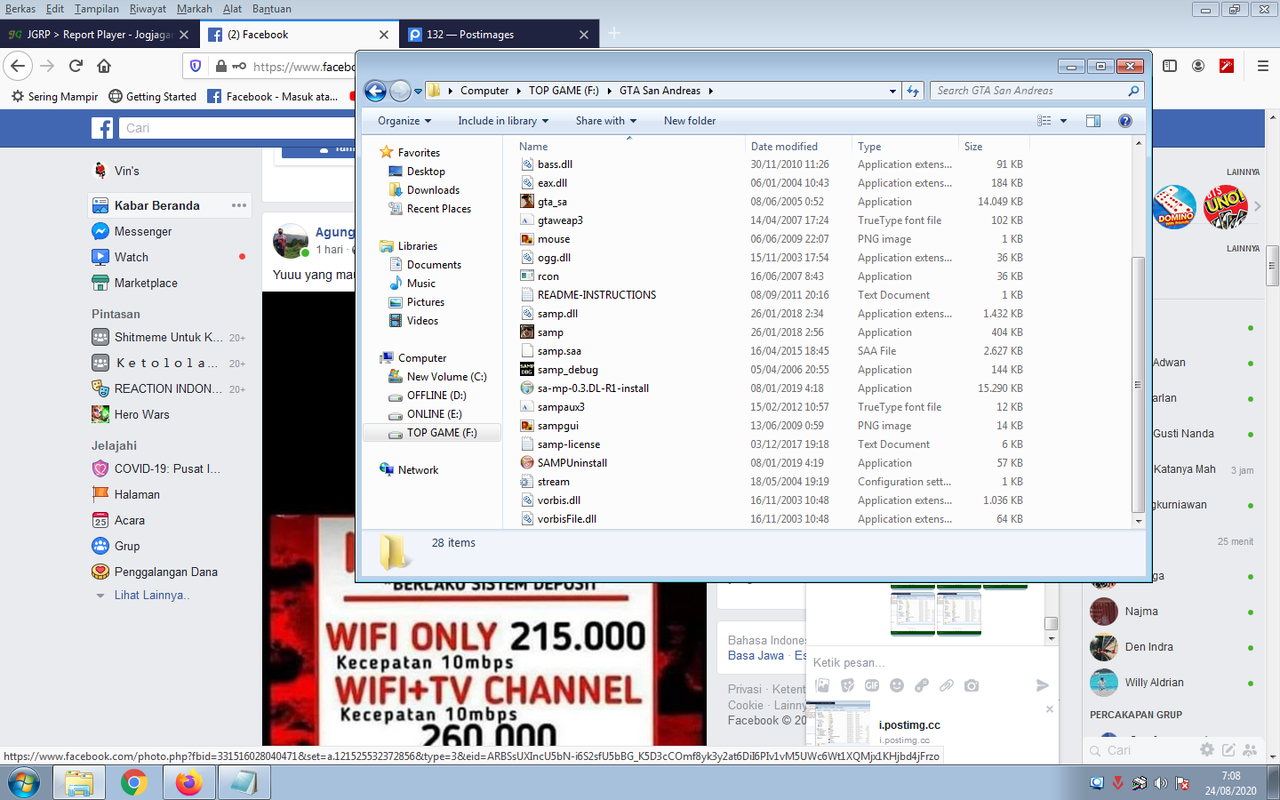Open Google Chrome from the taskbar
Image resolution: width=1280 pixels, height=800 pixels.
134,782
